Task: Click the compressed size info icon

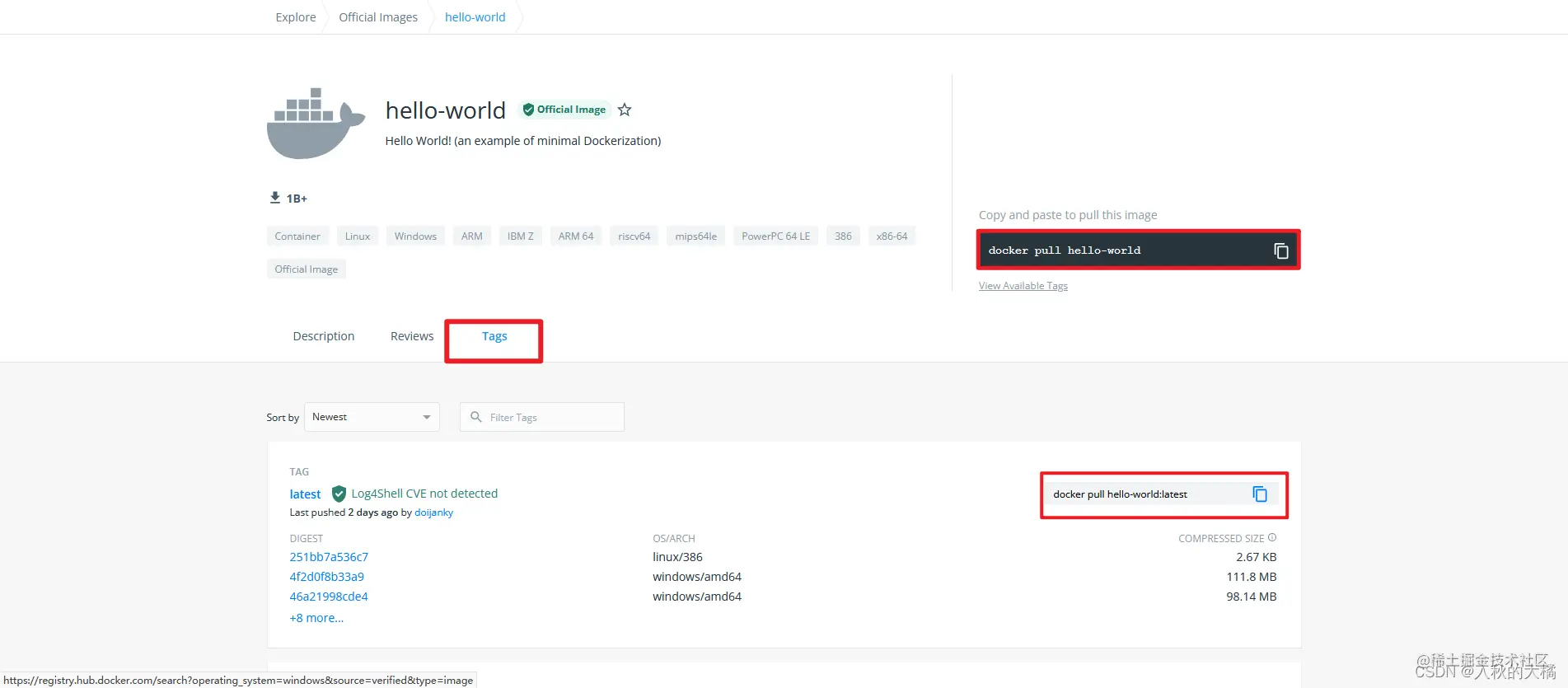Action: click(x=1272, y=537)
